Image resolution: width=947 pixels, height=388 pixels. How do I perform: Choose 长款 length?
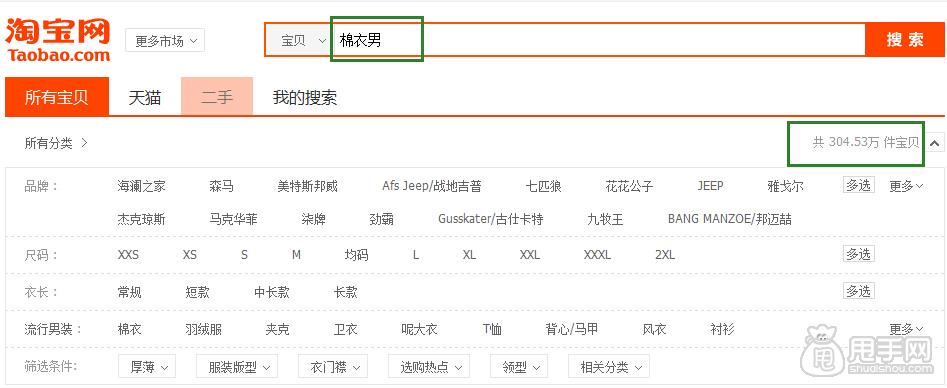click(x=345, y=292)
